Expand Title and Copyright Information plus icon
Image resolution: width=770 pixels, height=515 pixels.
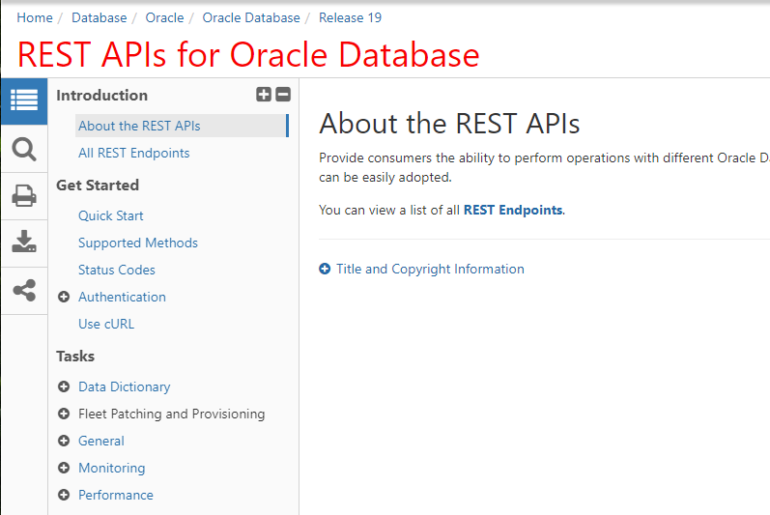pos(325,269)
